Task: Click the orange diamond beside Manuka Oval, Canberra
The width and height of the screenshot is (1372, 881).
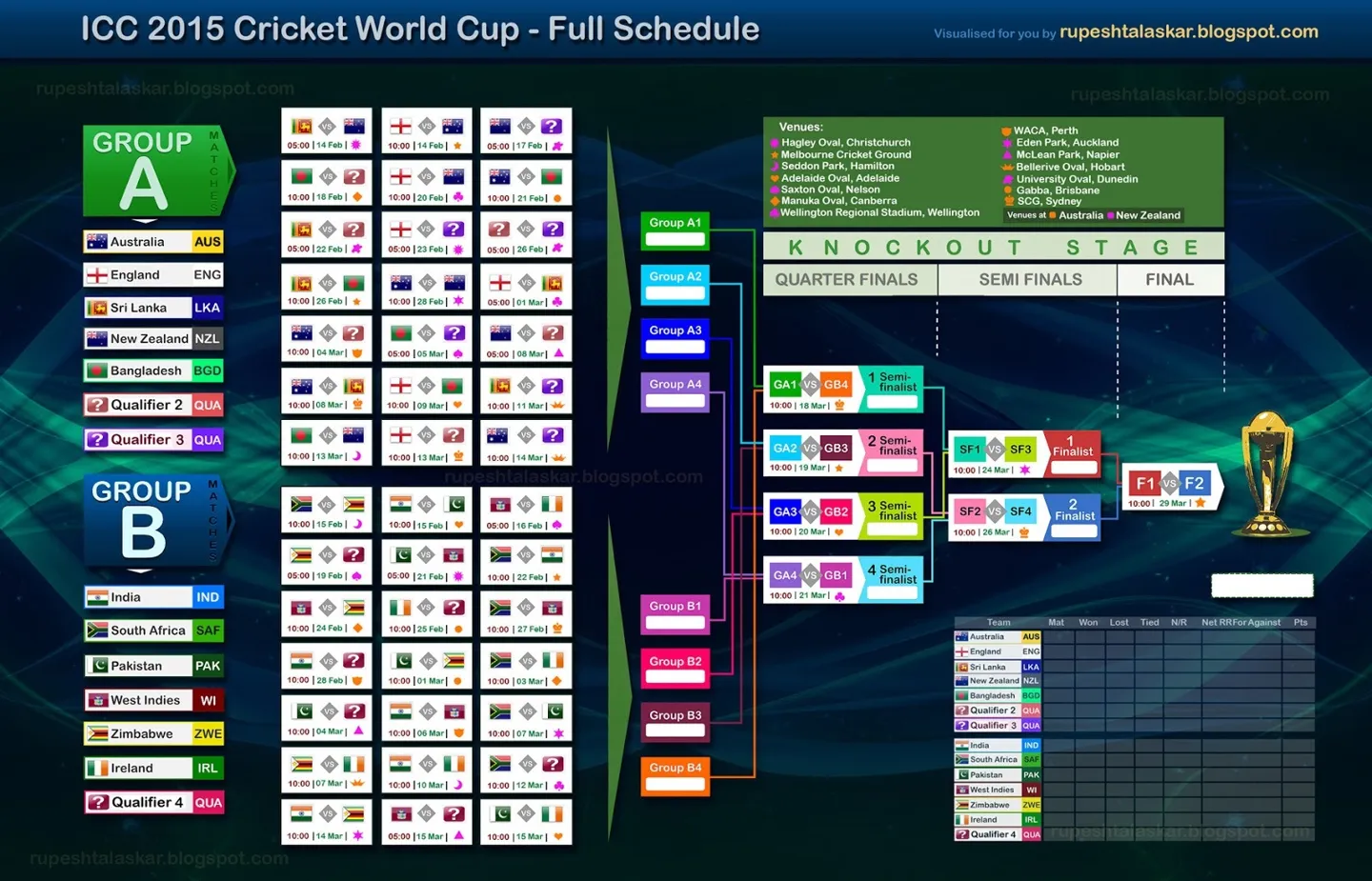Action: (775, 201)
